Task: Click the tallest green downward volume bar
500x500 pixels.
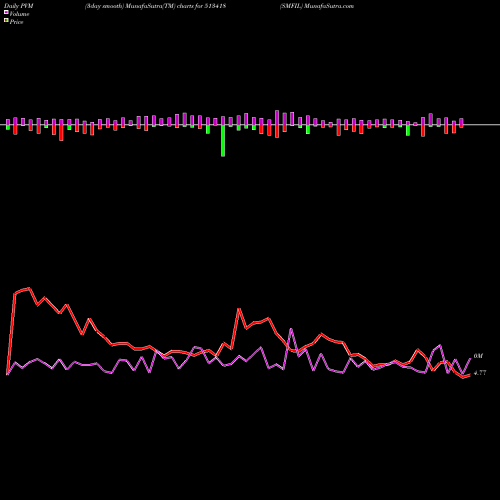Action: pyautogui.click(x=223, y=140)
